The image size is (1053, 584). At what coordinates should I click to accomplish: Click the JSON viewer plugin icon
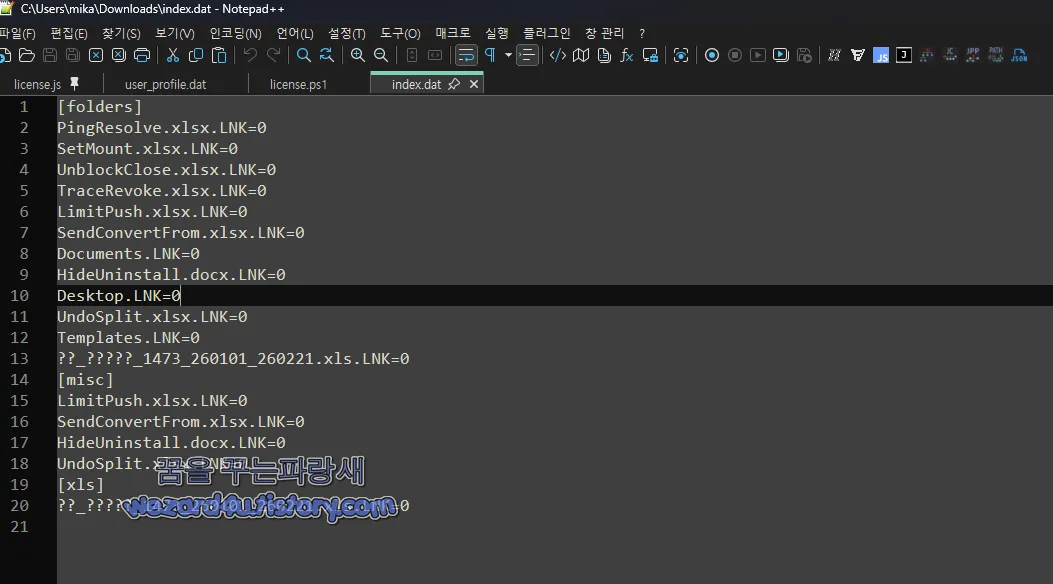[1018, 56]
